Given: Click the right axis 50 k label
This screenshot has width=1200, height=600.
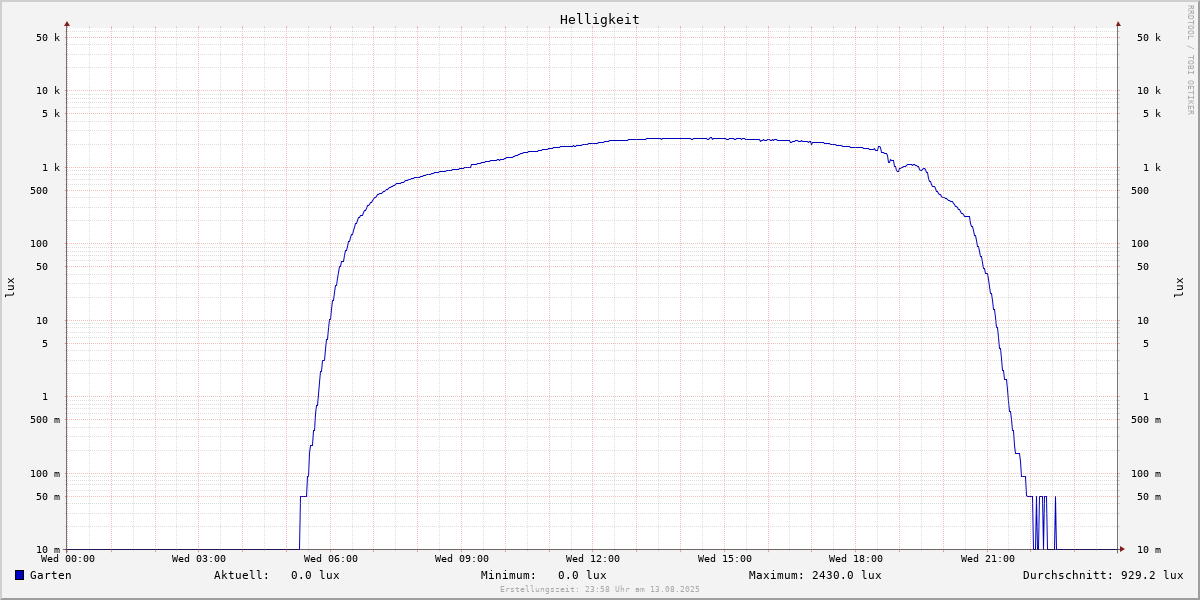Looking at the screenshot, I should pyautogui.click(x=1149, y=38).
